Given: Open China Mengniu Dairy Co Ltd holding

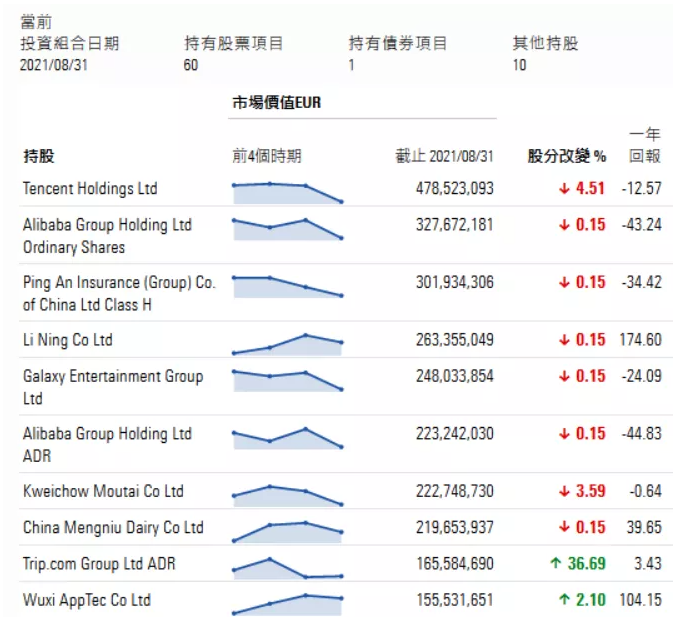Looking at the screenshot, I should coord(113,528).
